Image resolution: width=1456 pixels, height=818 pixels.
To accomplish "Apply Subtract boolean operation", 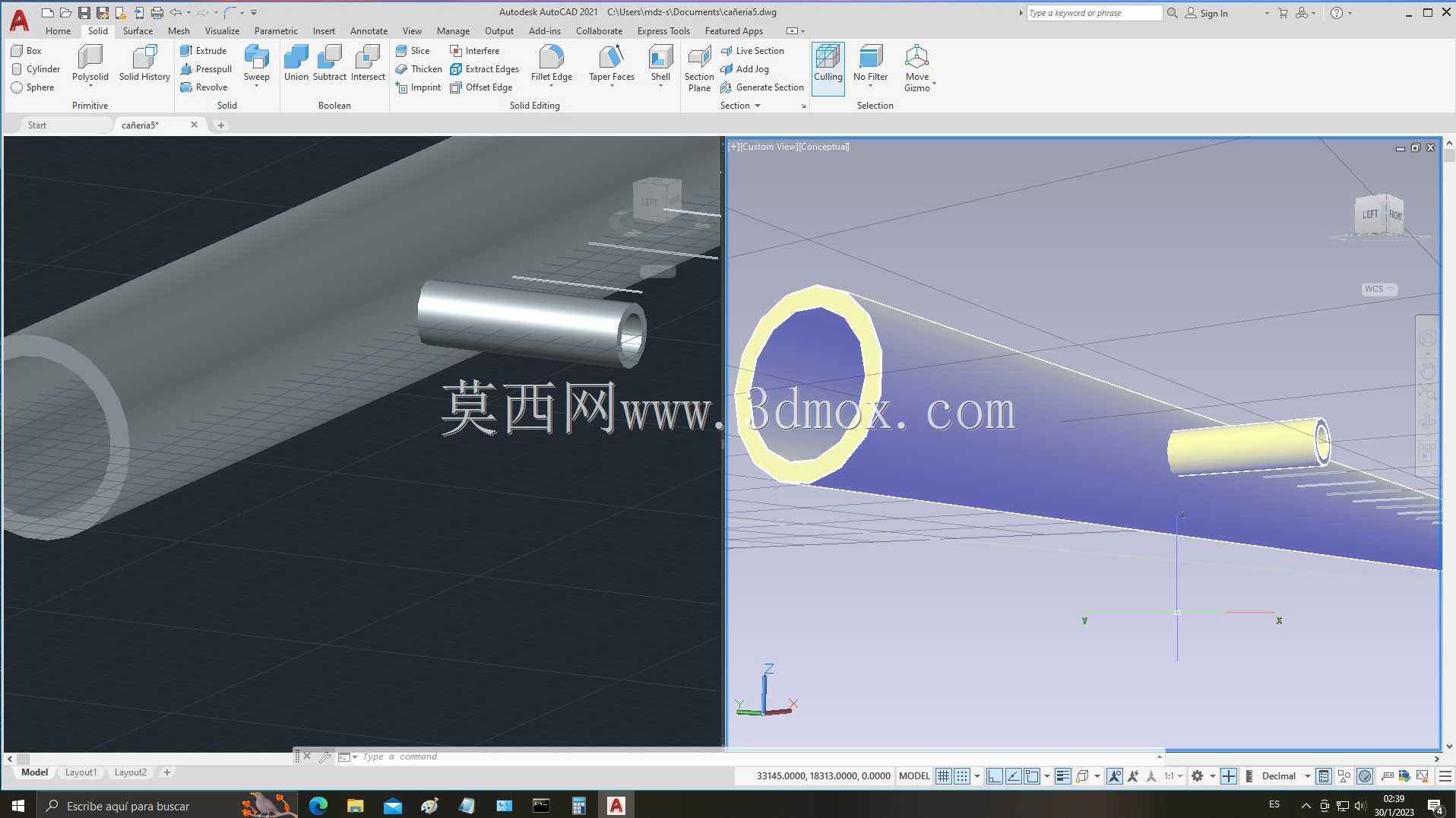I will click(329, 63).
